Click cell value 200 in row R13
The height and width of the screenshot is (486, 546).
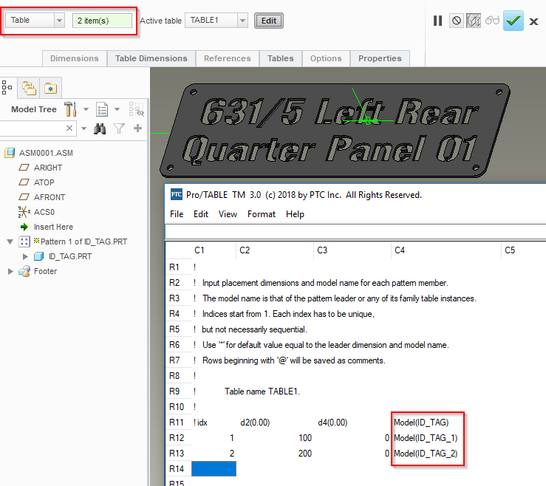pyautogui.click(x=305, y=453)
